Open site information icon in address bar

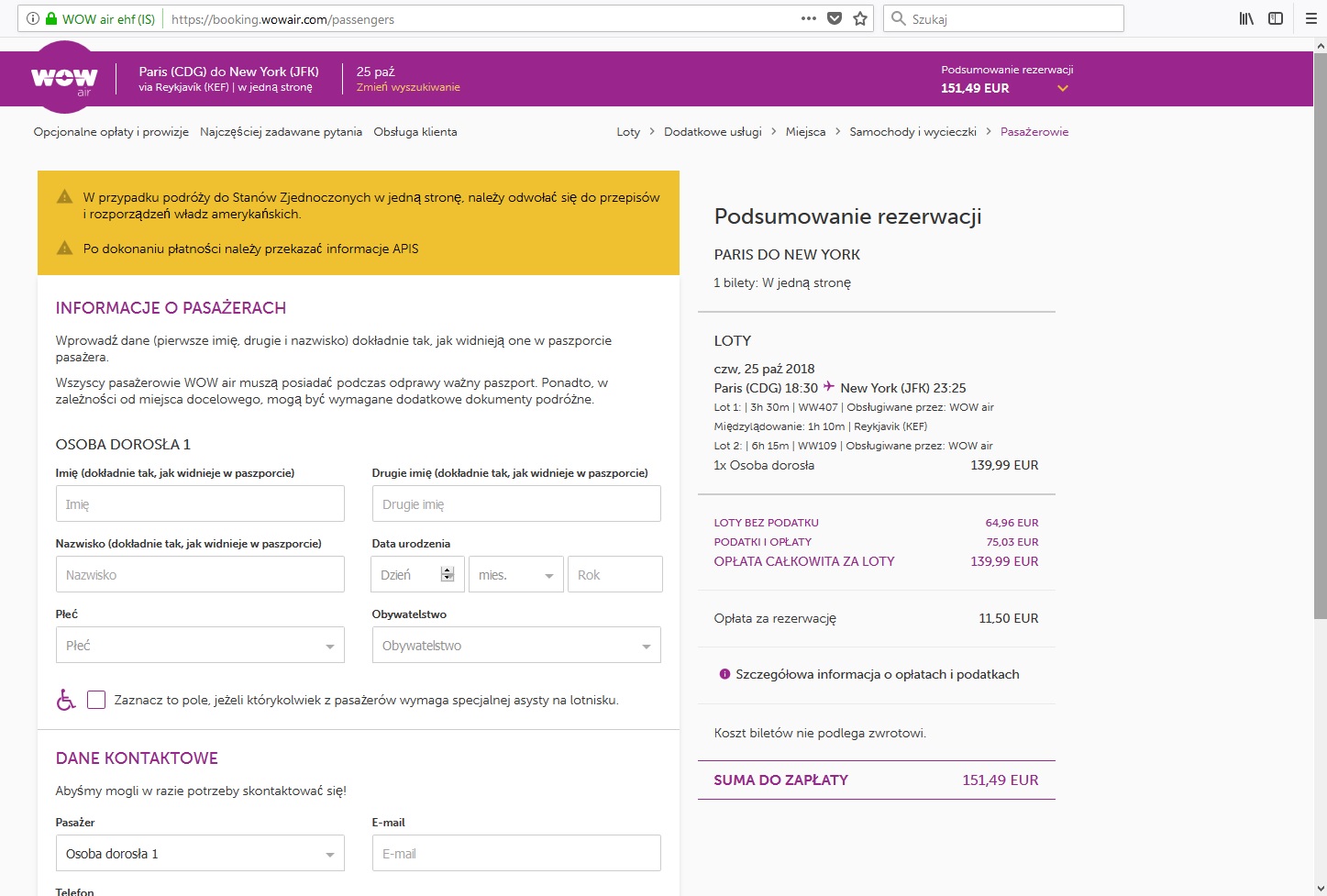coord(33,18)
